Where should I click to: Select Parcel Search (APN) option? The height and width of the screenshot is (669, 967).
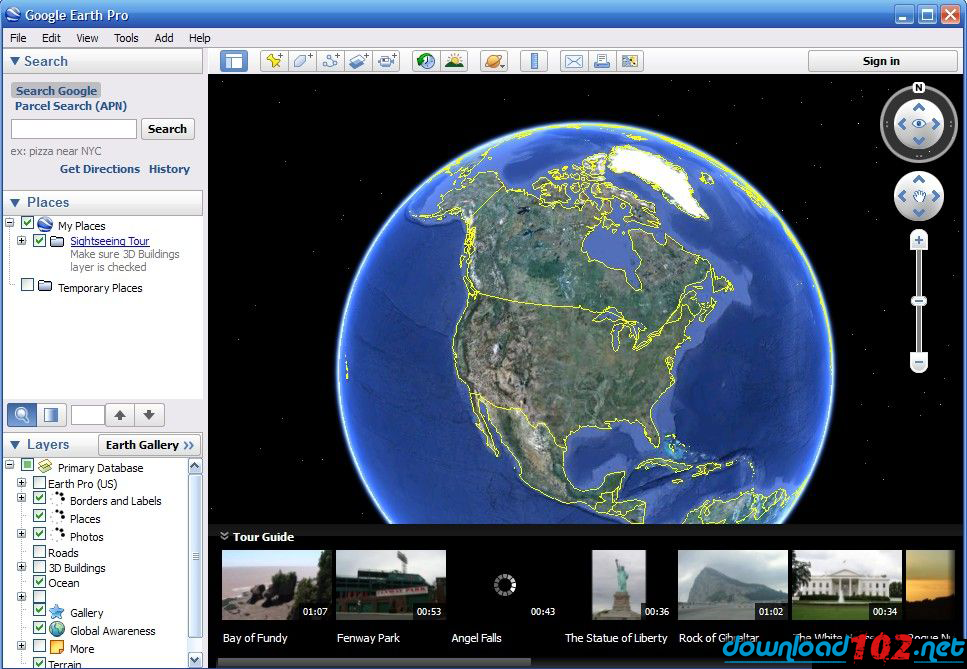71,106
